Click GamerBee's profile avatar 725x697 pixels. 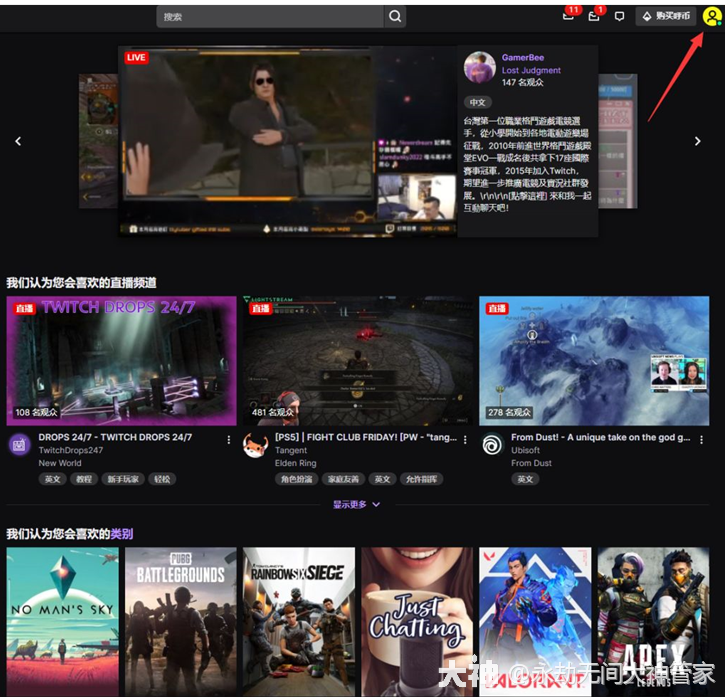coord(479,68)
